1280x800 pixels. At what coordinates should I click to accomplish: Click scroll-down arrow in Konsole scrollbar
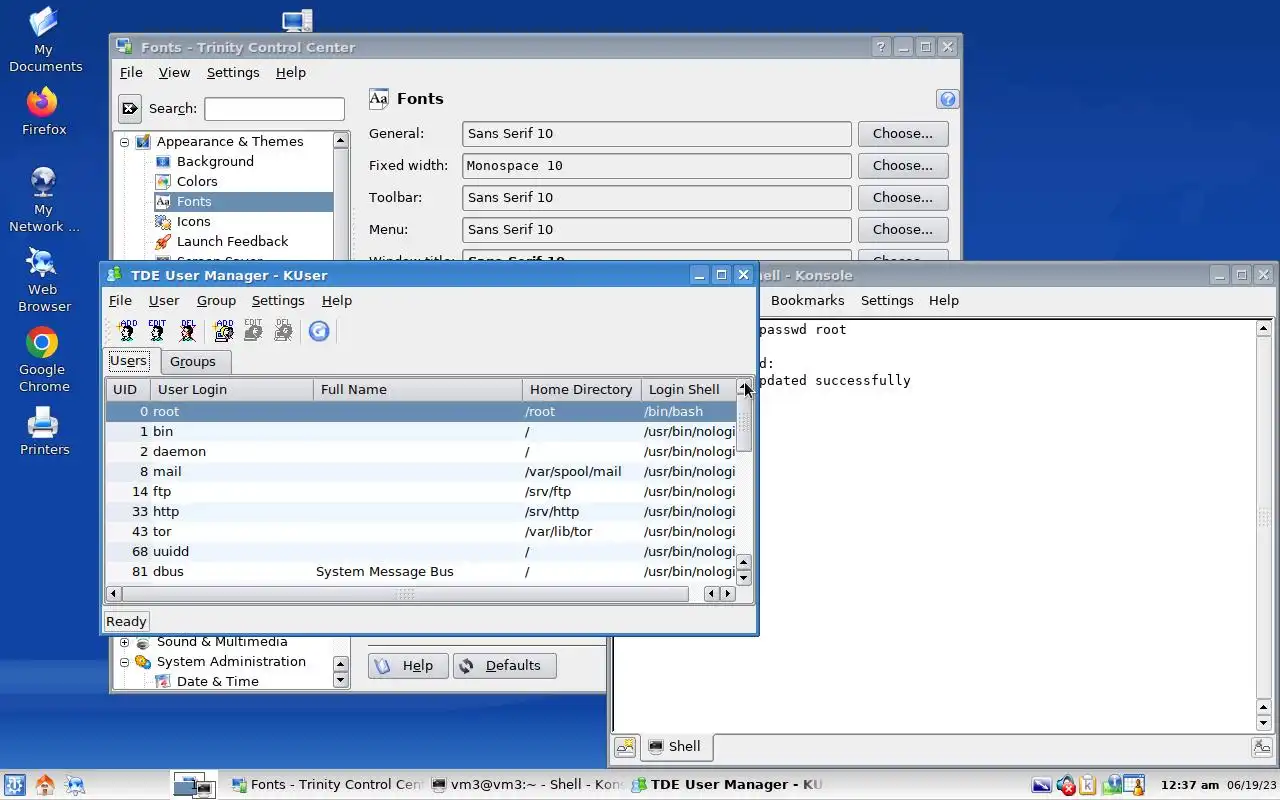[x=1263, y=723]
